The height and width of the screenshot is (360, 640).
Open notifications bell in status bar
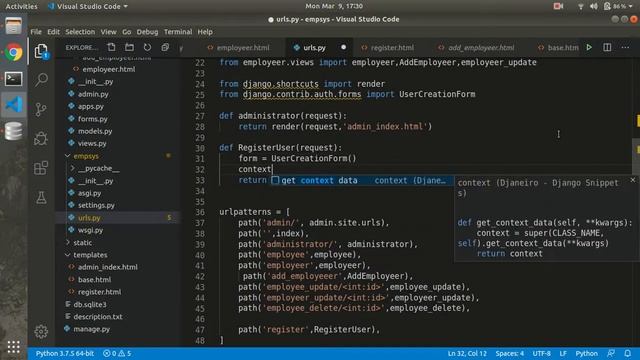pos(628,353)
